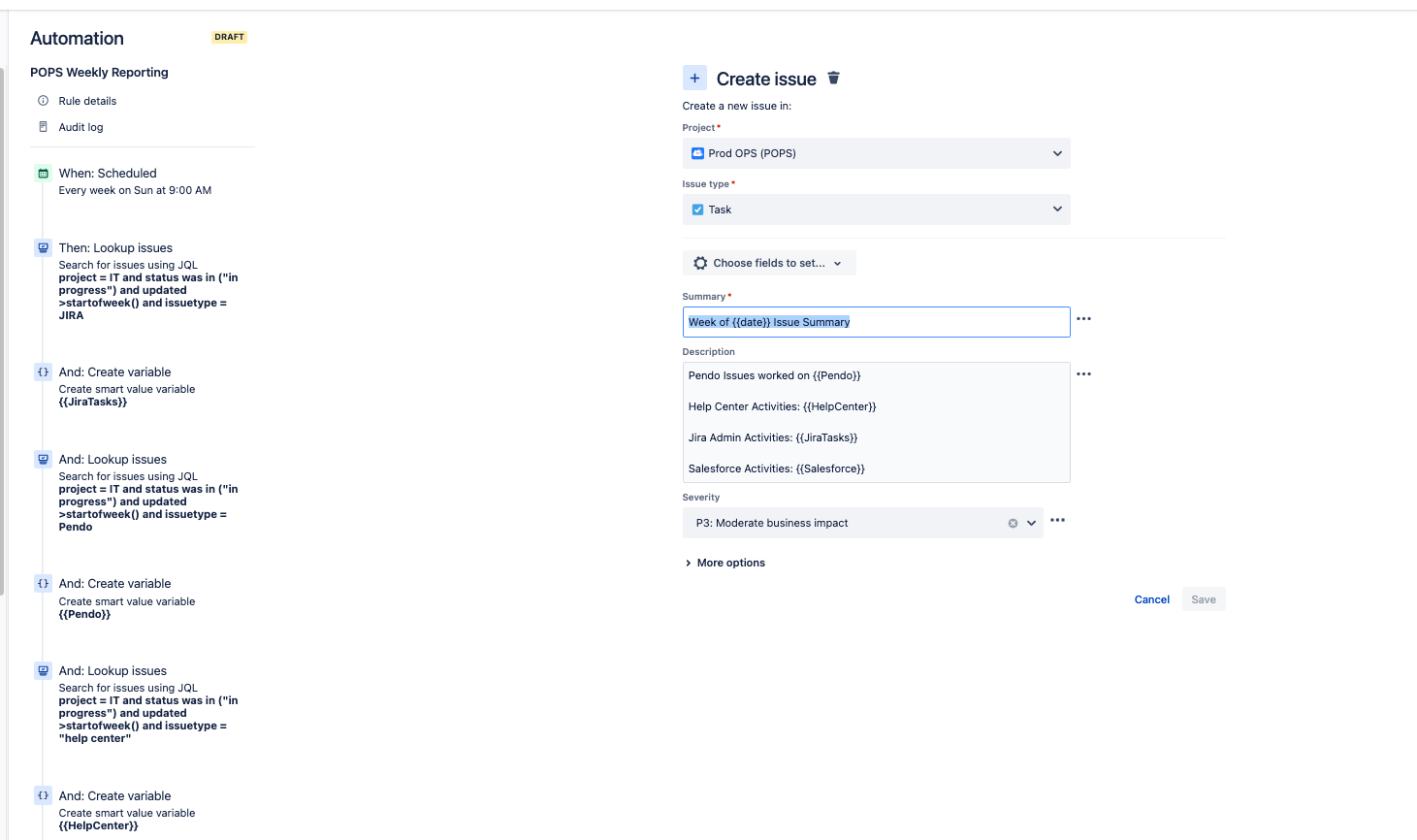
Task: Click the POPS Weekly Reporting rule name
Action: point(99,73)
